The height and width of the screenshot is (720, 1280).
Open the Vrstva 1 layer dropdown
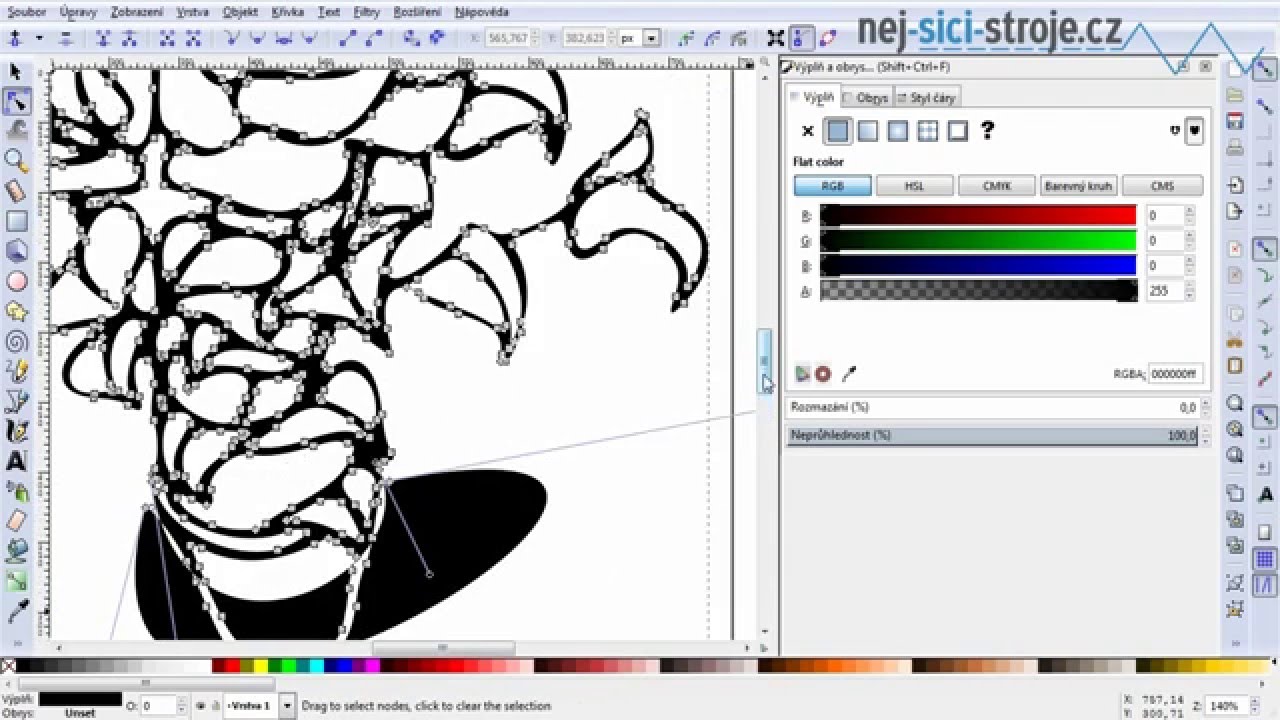pyautogui.click(x=287, y=705)
